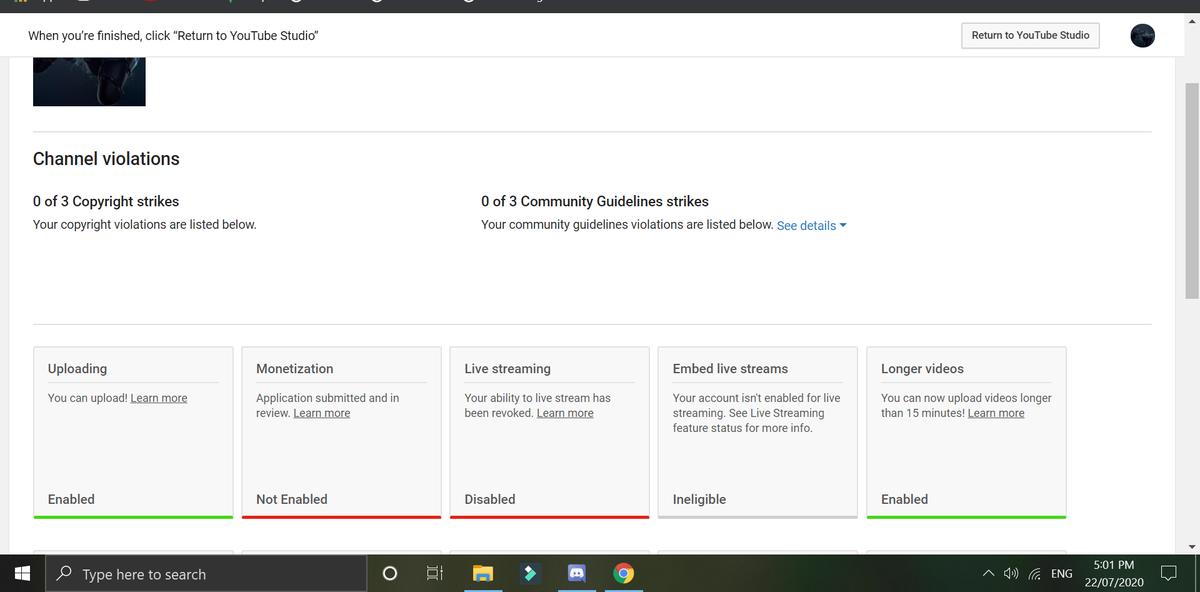Open Learn more link in Live streaming card
Screen dimensions: 1200x592
[565, 413]
